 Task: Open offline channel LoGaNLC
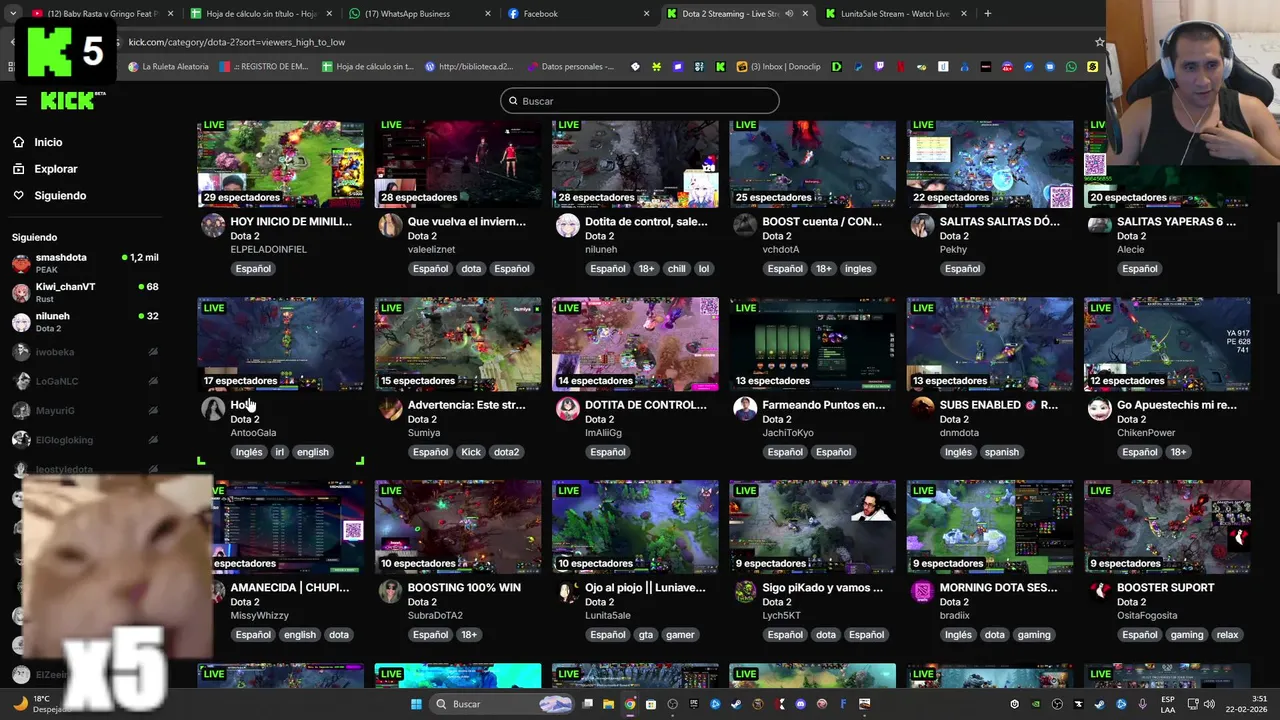85,381
